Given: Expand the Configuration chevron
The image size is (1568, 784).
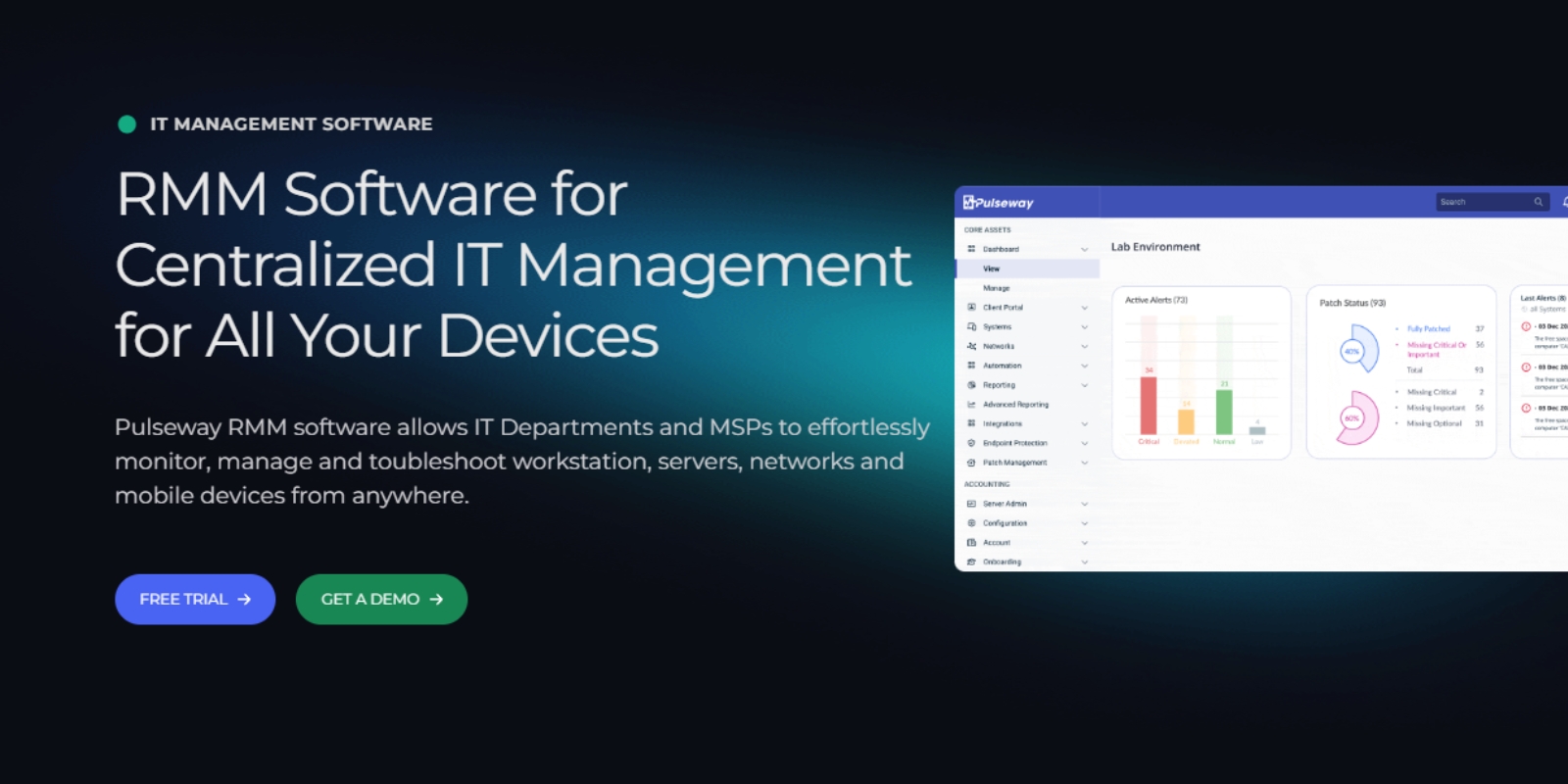Looking at the screenshot, I should pyautogui.click(x=1085, y=523).
